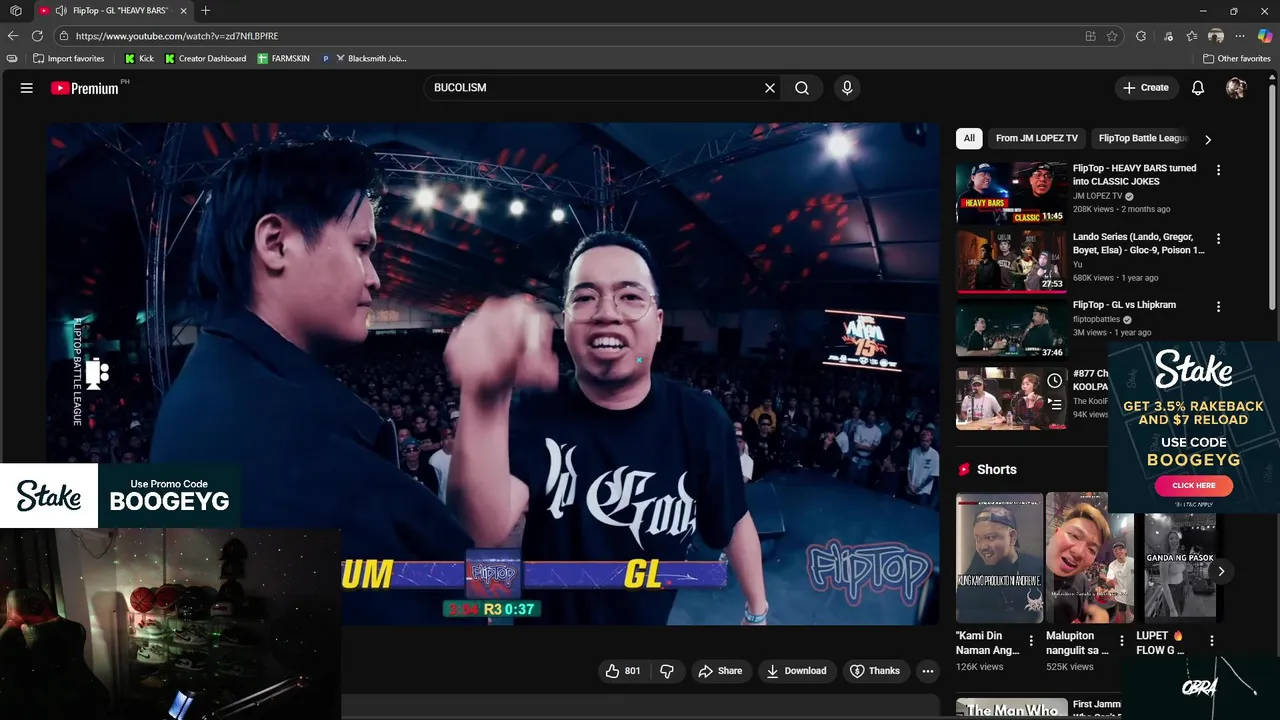Viewport: 1280px width, 720px height.
Task: Start voice search with microphone
Action: point(847,88)
